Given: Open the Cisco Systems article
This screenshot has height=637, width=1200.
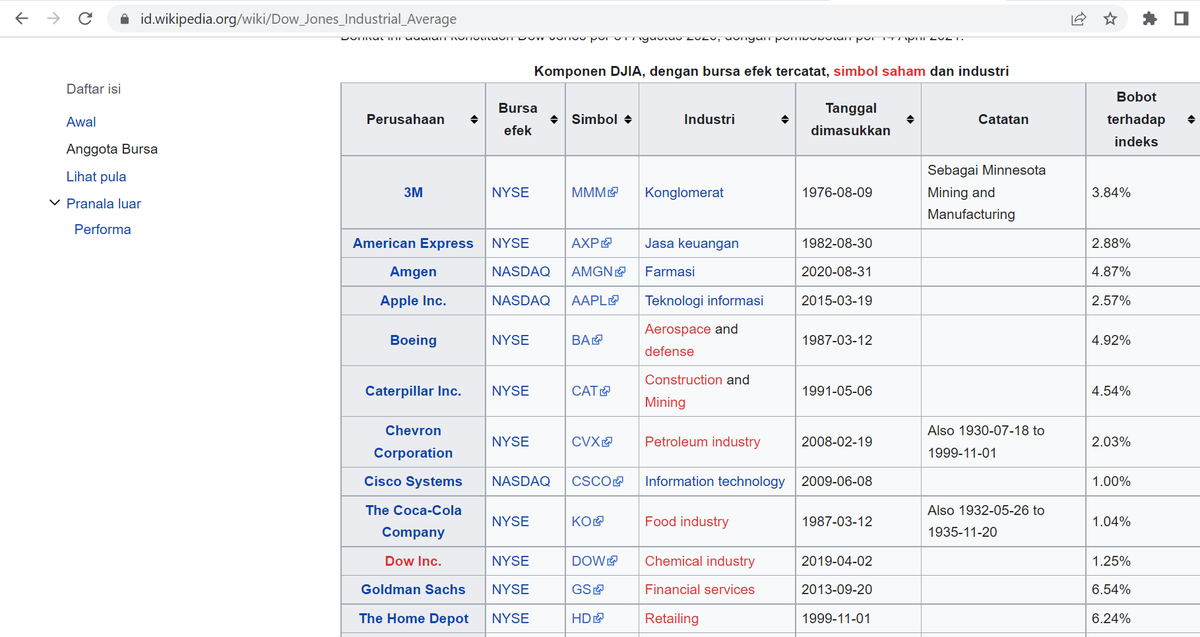Looking at the screenshot, I should 413,482.
